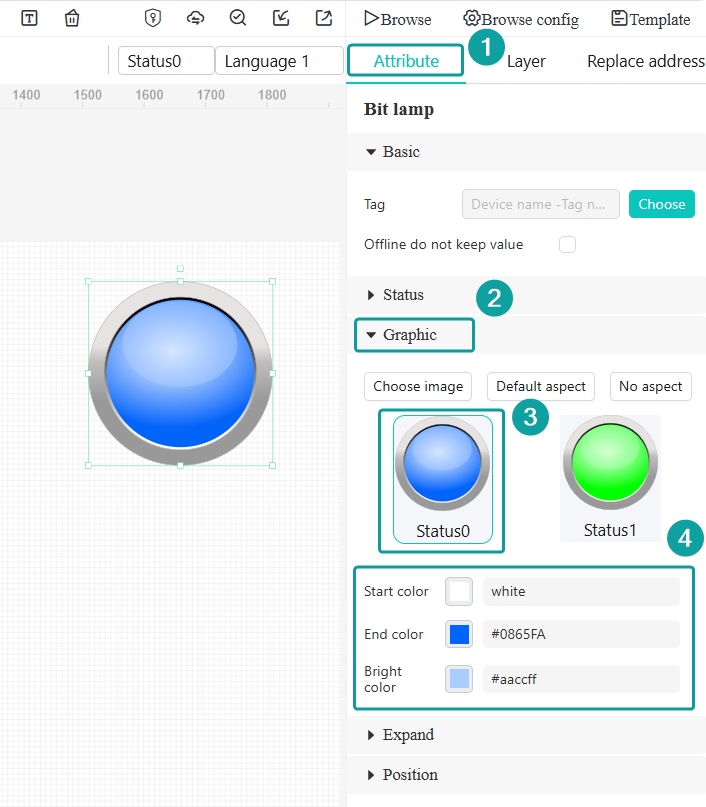Image resolution: width=706 pixels, height=807 pixels.
Task: Open the Status0 dropdown
Action: click(166, 61)
